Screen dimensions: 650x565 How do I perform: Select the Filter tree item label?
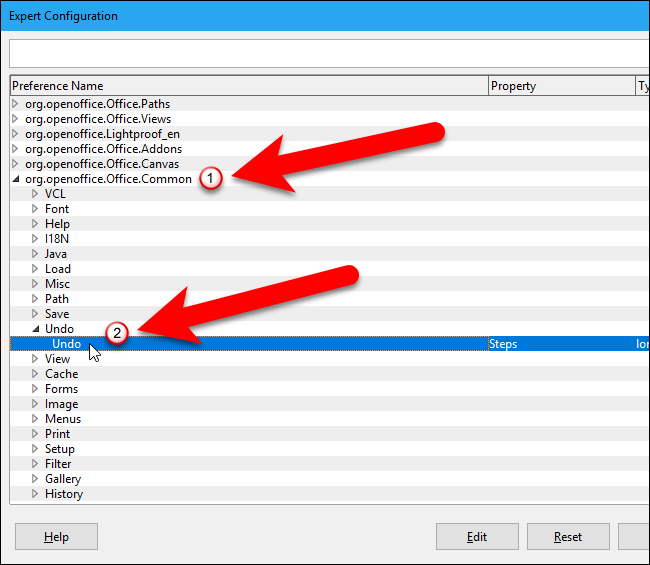click(58, 464)
